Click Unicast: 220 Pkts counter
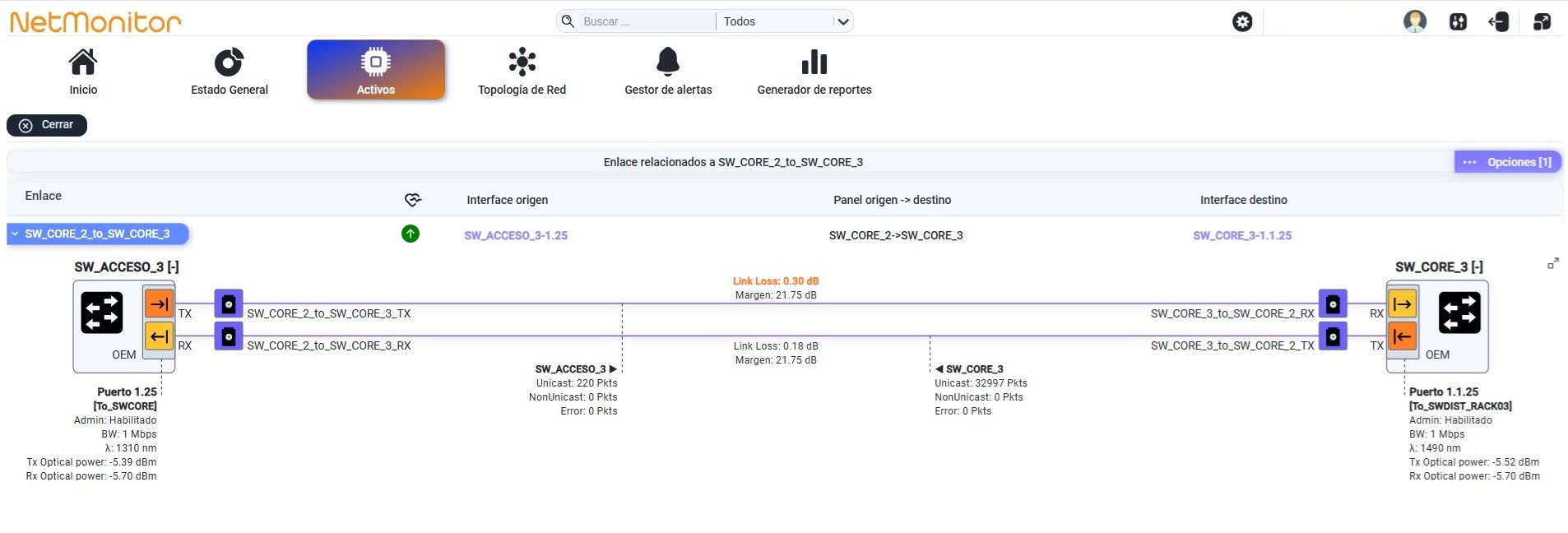This screenshot has height=533, width=1568. click(x=577, y=383)
